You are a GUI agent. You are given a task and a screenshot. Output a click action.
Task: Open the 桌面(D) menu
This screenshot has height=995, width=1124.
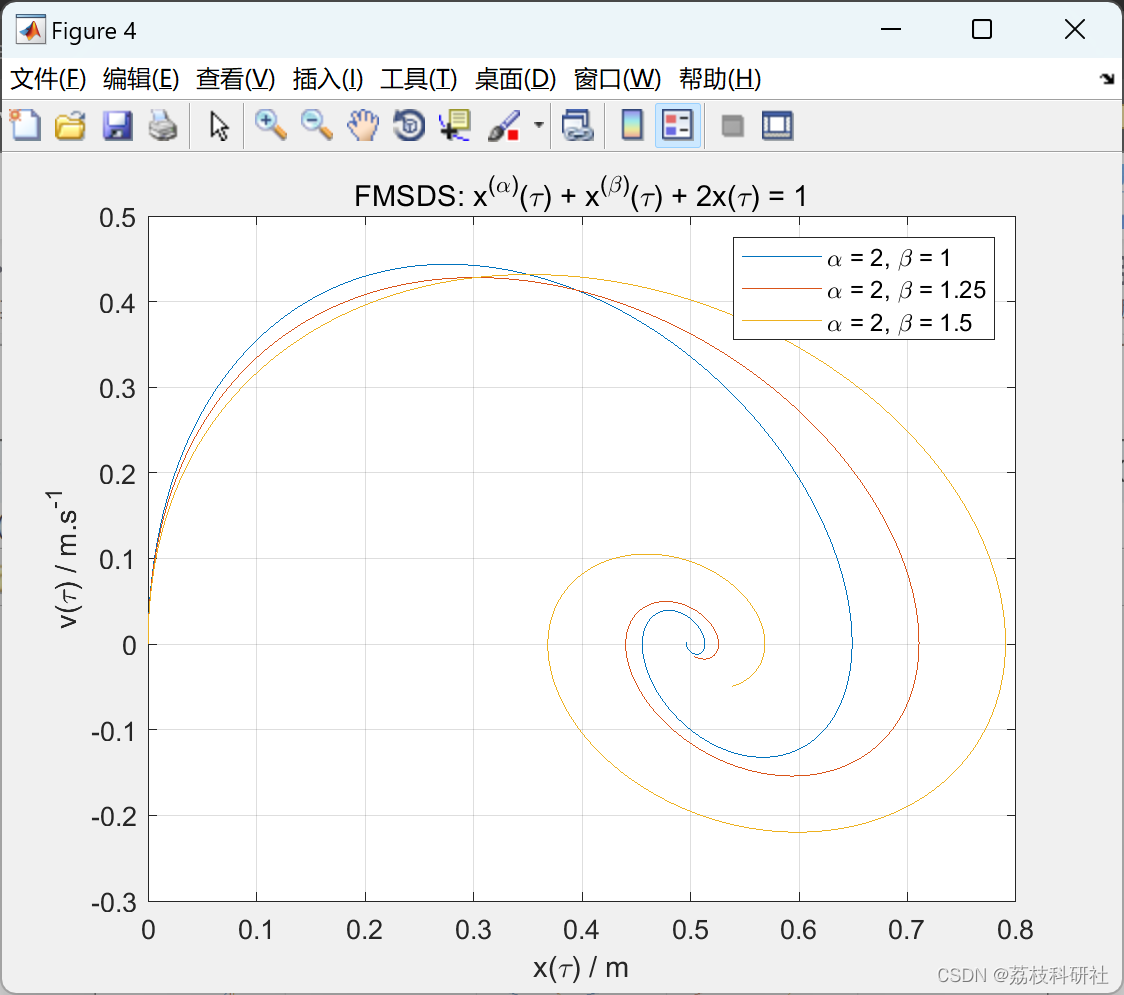[515, 79]
